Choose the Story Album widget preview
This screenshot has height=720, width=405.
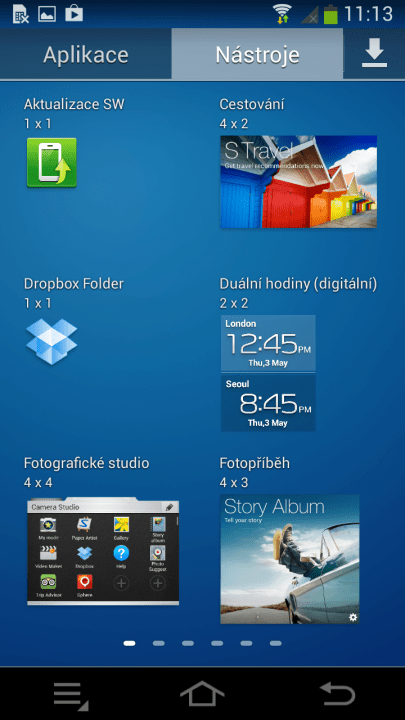pos(290,559)
